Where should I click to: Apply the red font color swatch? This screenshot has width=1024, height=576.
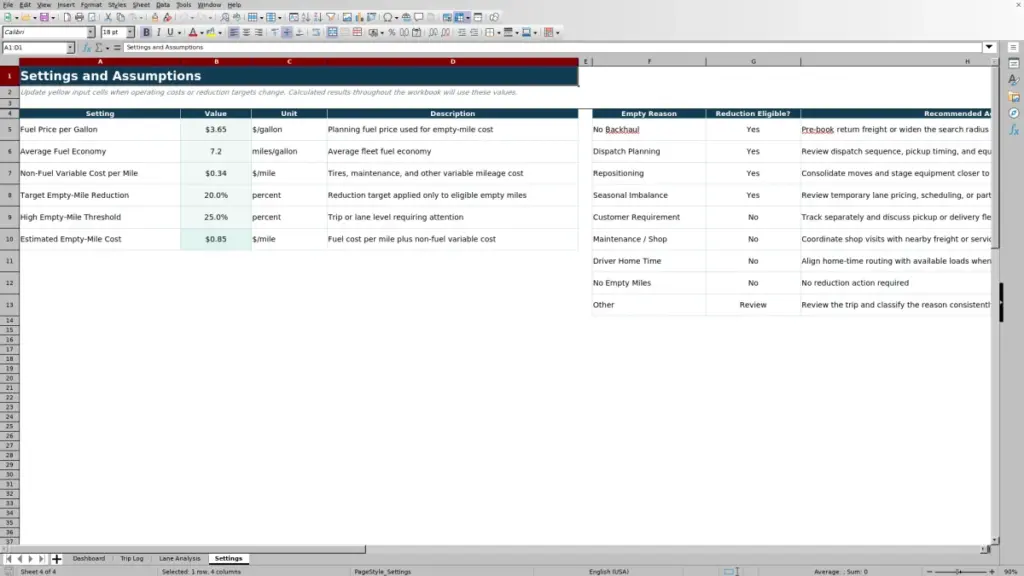(193, 32)
